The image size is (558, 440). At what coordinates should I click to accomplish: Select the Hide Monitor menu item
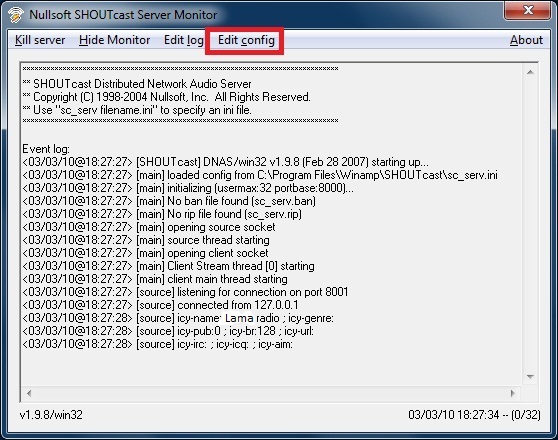point(114,40)
